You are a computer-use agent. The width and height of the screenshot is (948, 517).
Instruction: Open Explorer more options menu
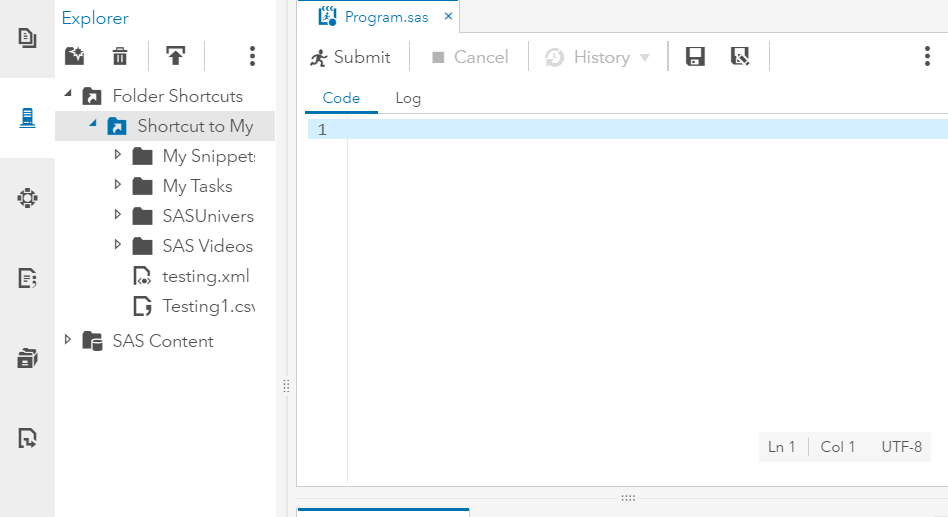pos(252,56)
